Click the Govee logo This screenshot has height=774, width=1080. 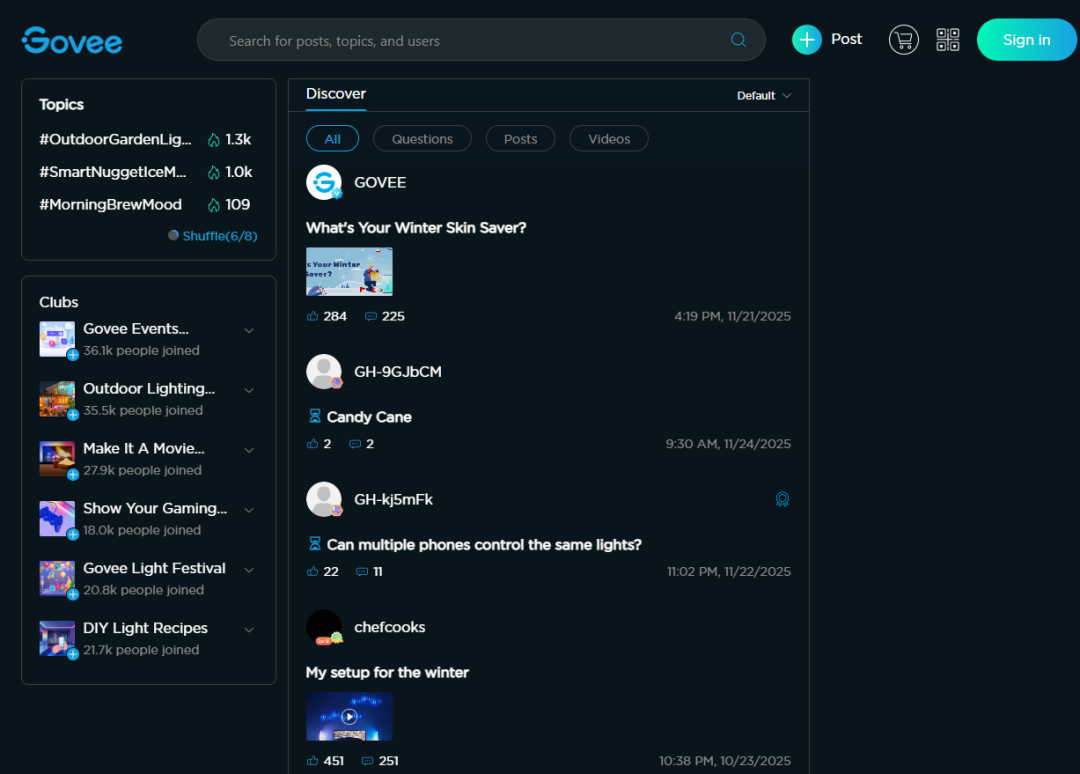[72, 41]
